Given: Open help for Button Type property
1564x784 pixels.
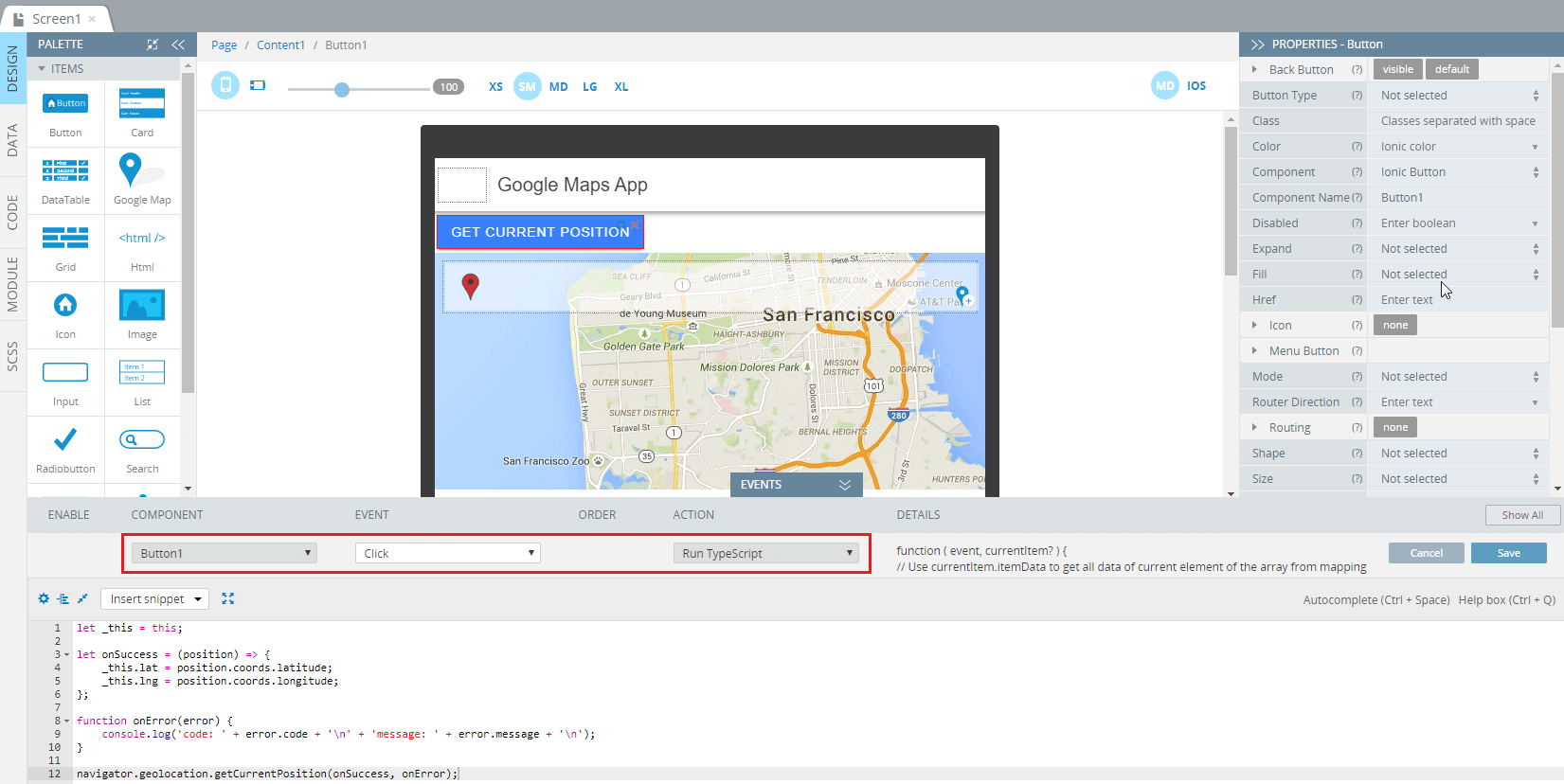Looking at the screenshot, I should tap(1357, 96).
